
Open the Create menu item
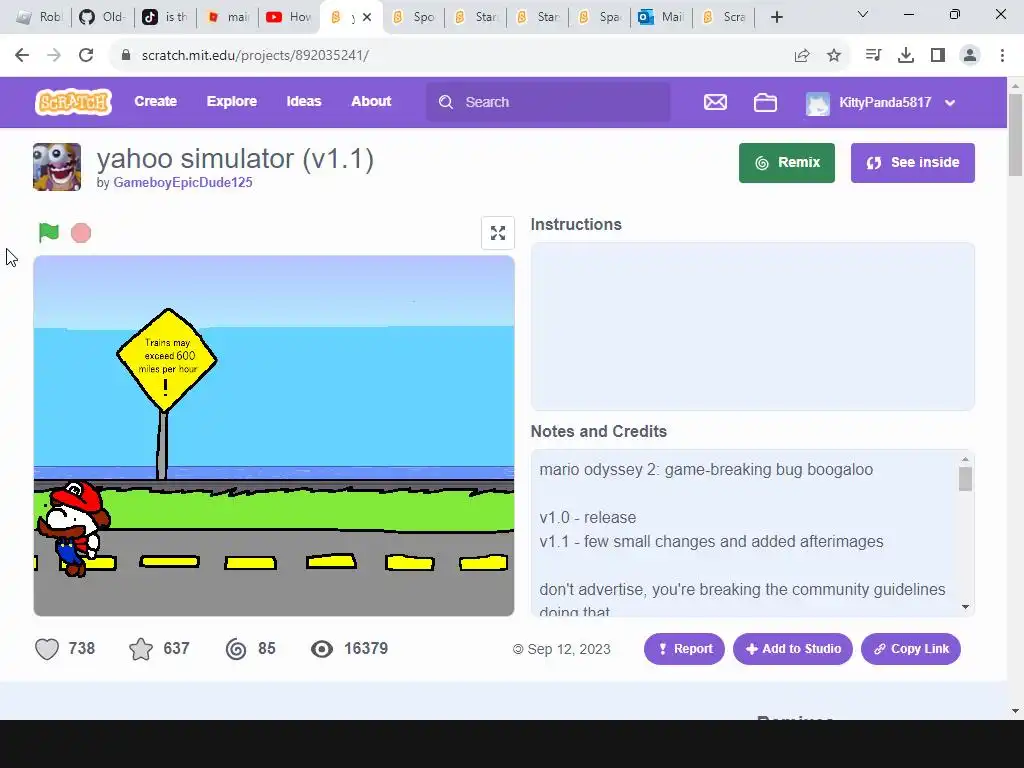[x=155, y=101]
